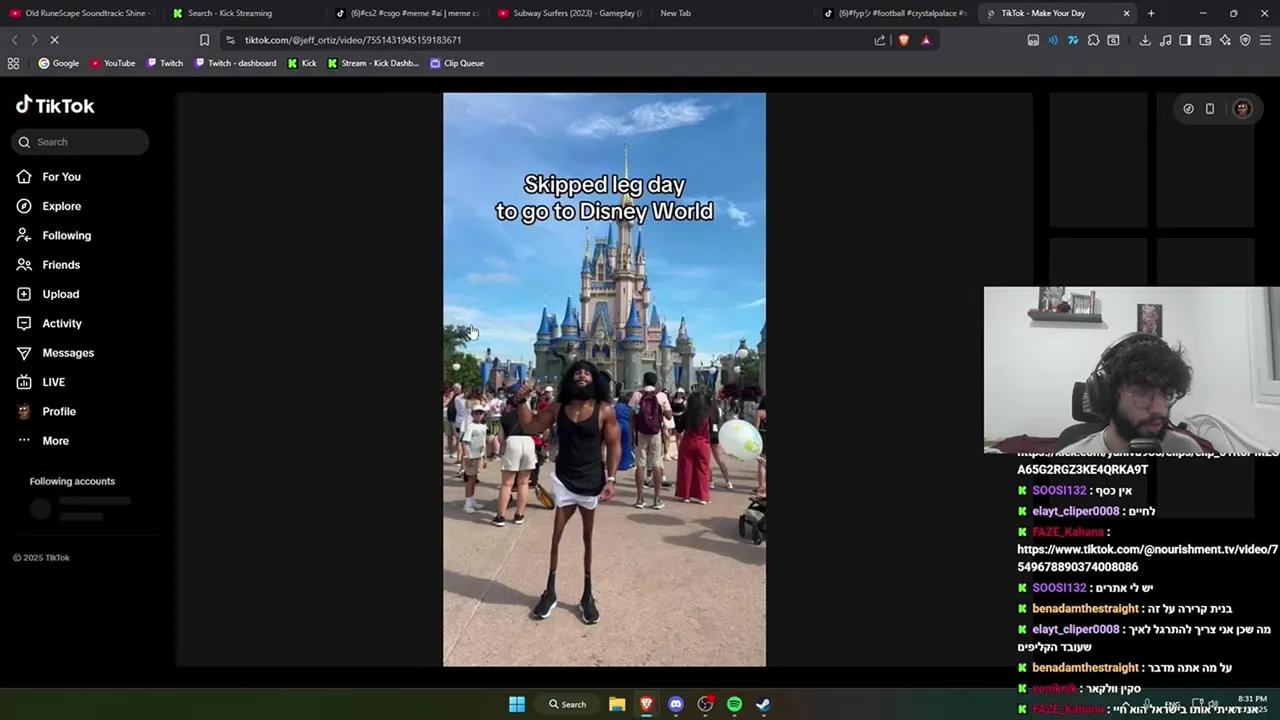Open the music playlist toolbar icon
This screenshot has width=1280, height=720.
(1165, 40)
